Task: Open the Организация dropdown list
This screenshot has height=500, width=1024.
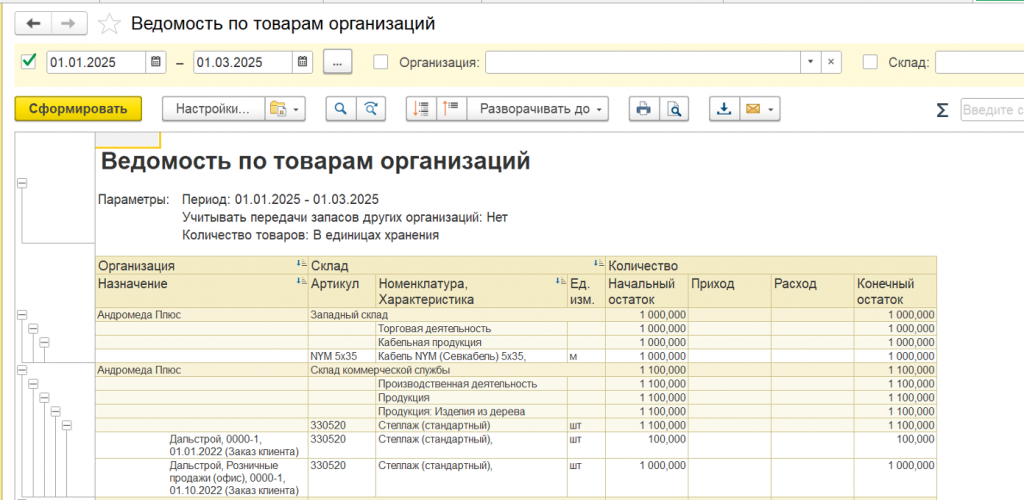Action: tap(810, 62)
